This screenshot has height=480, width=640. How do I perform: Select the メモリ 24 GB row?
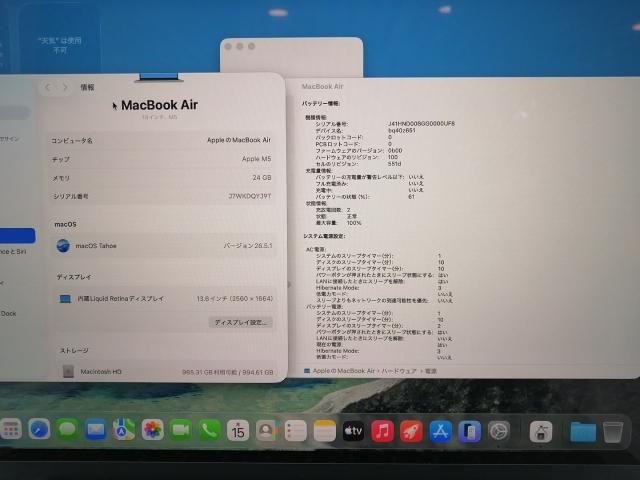pyautogui.click(x=162, y=178)
